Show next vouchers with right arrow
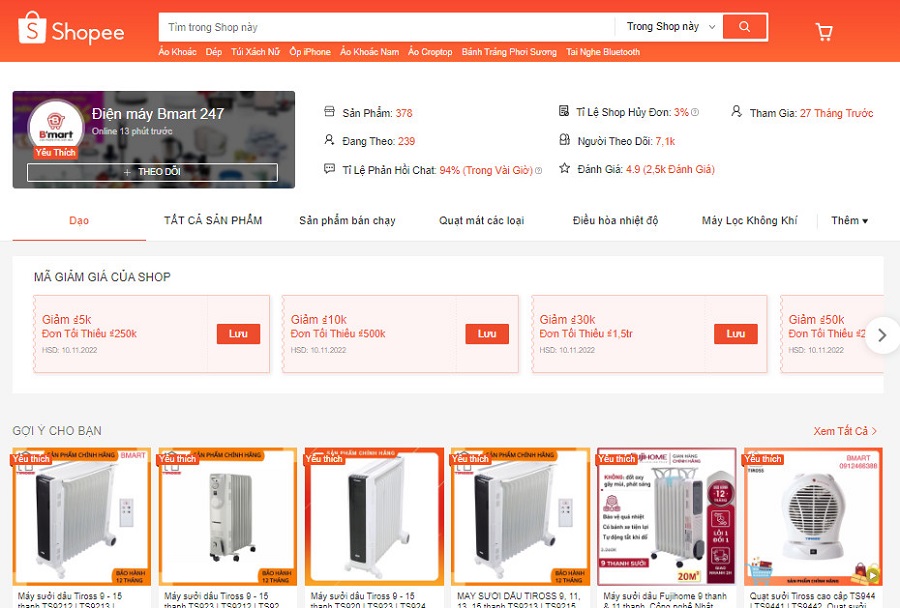Image resolution: width=900 pixels, height=608 pixels. [882, 335]
